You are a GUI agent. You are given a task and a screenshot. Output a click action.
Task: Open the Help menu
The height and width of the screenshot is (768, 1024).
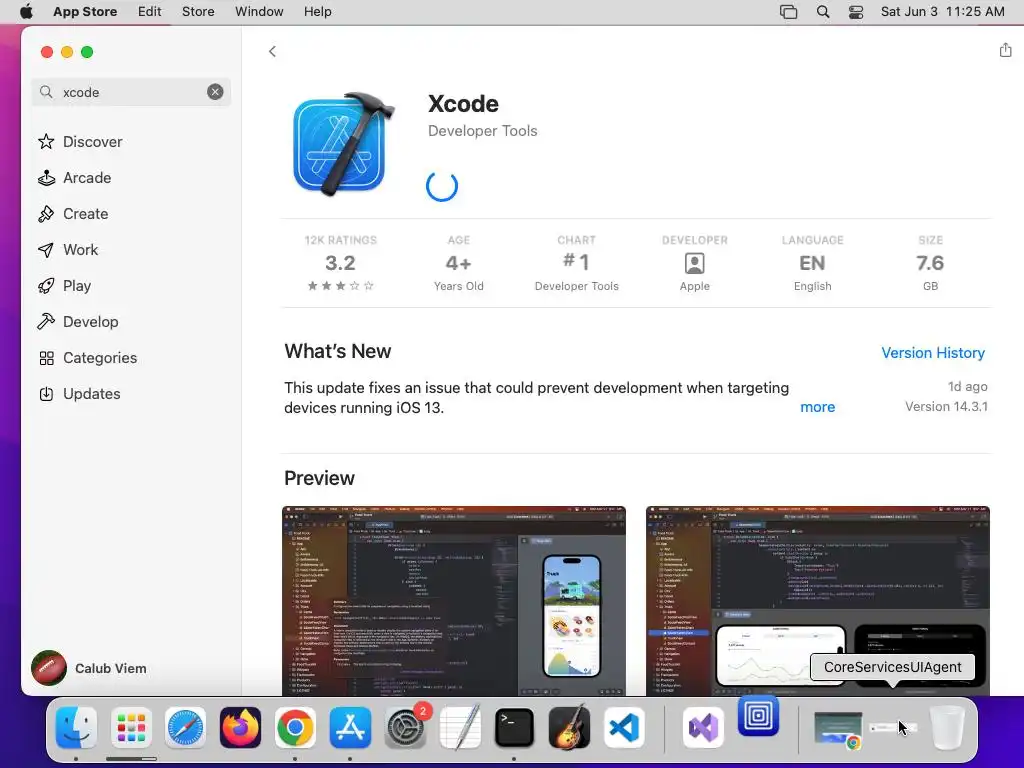tap(317, 12)
